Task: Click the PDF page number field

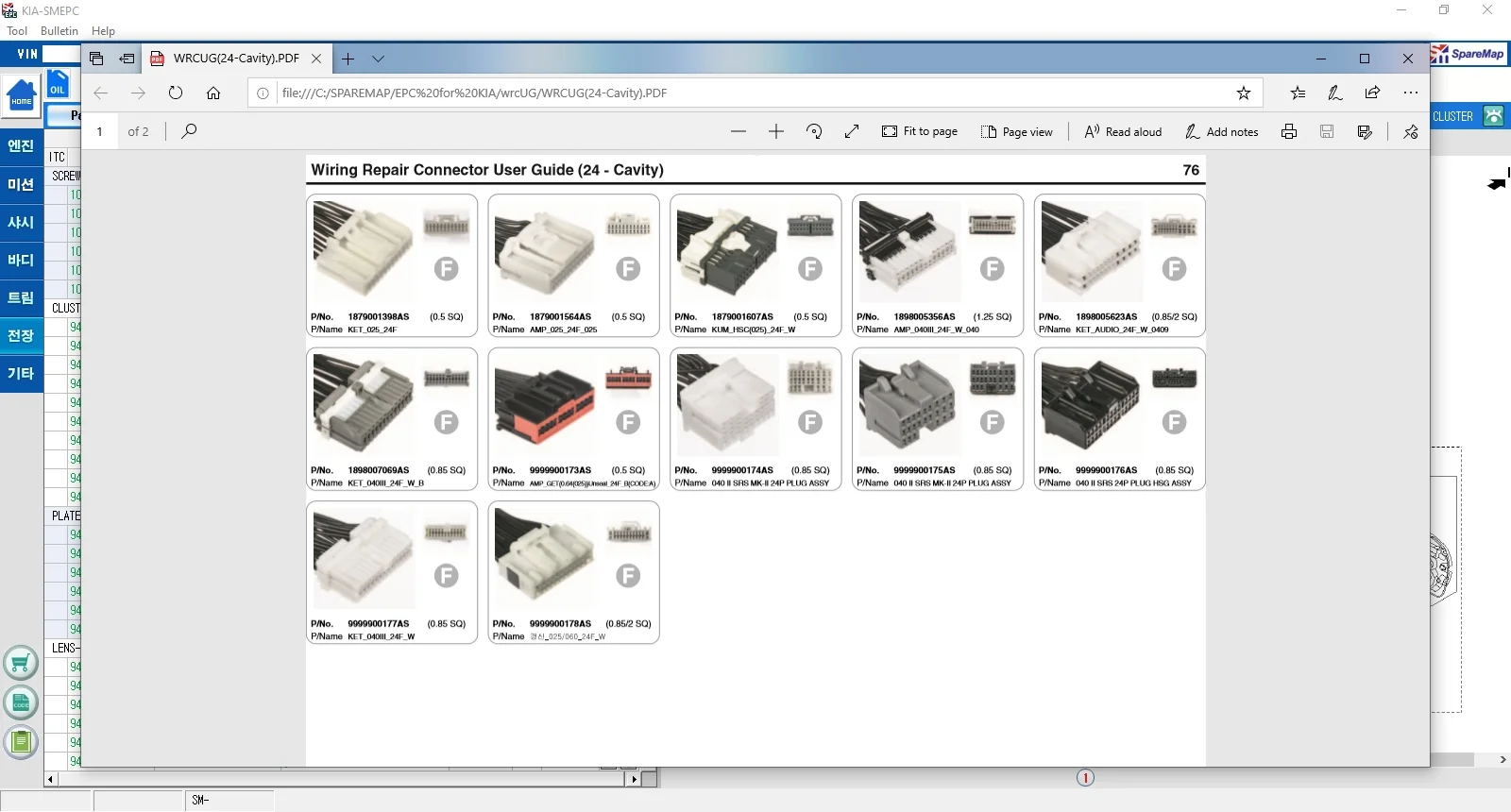Action: pyautogui.click(x=100, y=131)
